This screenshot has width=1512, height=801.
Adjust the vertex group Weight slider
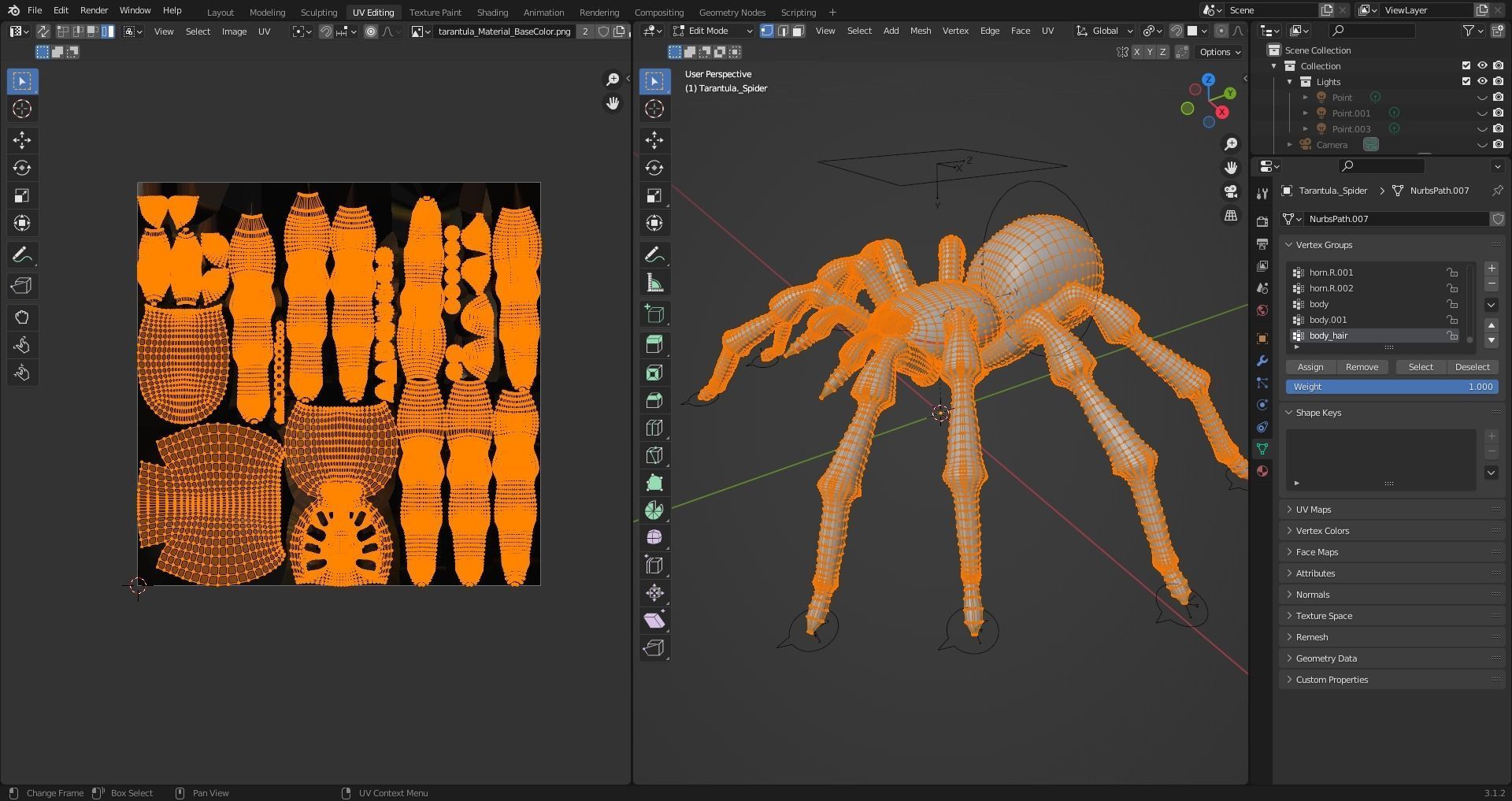pyautogui.click(x=1392, y=387)
